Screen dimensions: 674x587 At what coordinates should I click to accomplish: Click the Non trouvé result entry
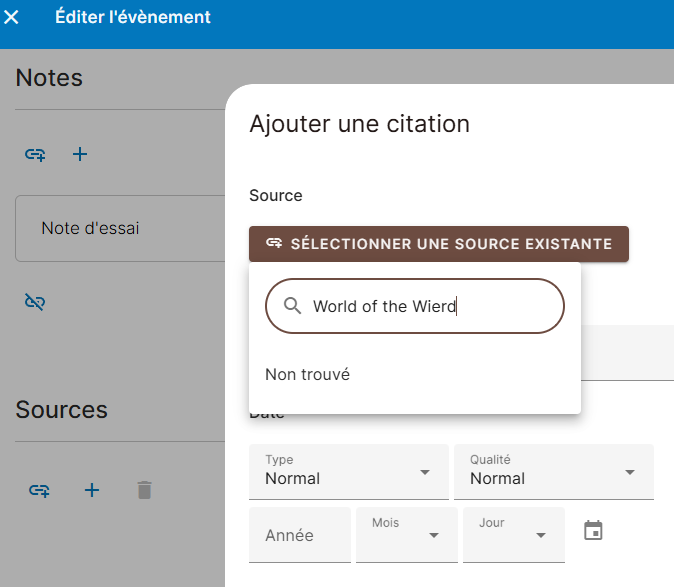click(308, 375)
